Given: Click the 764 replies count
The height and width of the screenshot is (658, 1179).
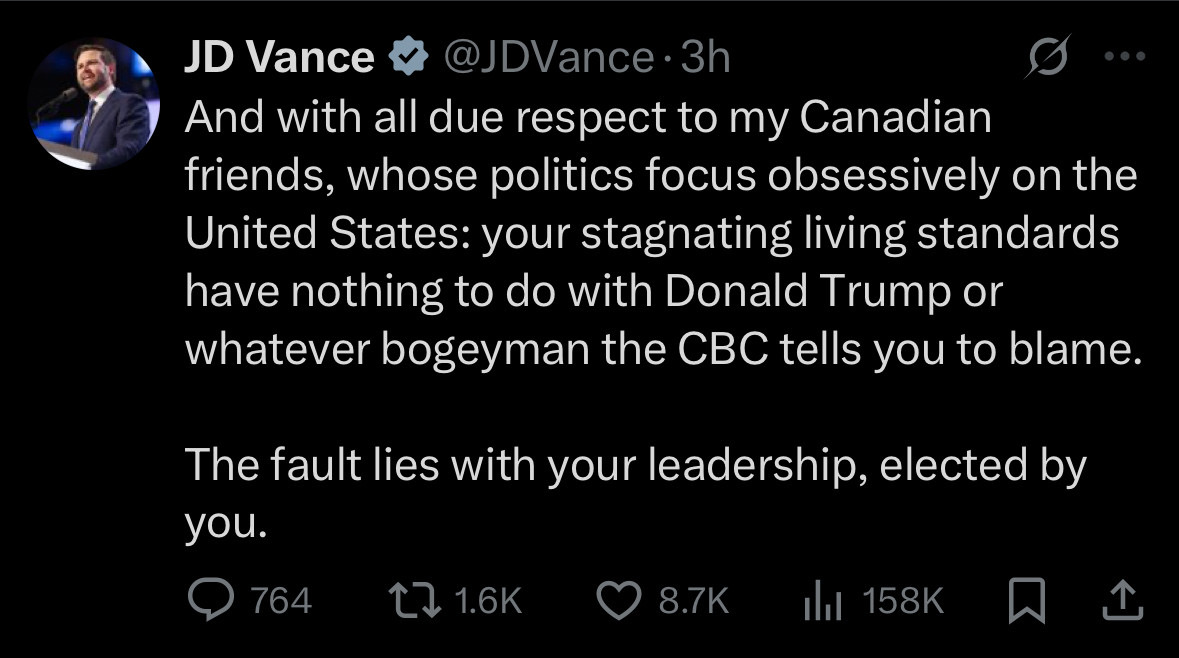Looking at the screenshot, I should [x=280, y=601].
